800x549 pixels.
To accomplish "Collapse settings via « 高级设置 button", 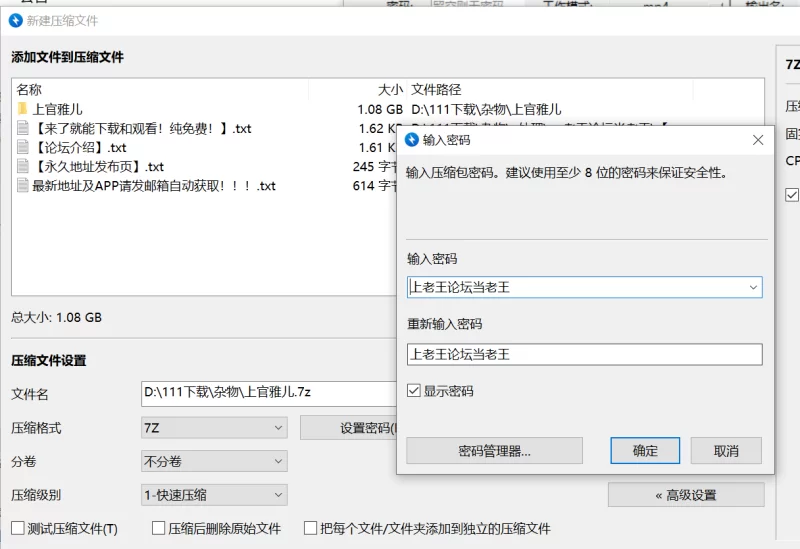I will coord(686,495).
